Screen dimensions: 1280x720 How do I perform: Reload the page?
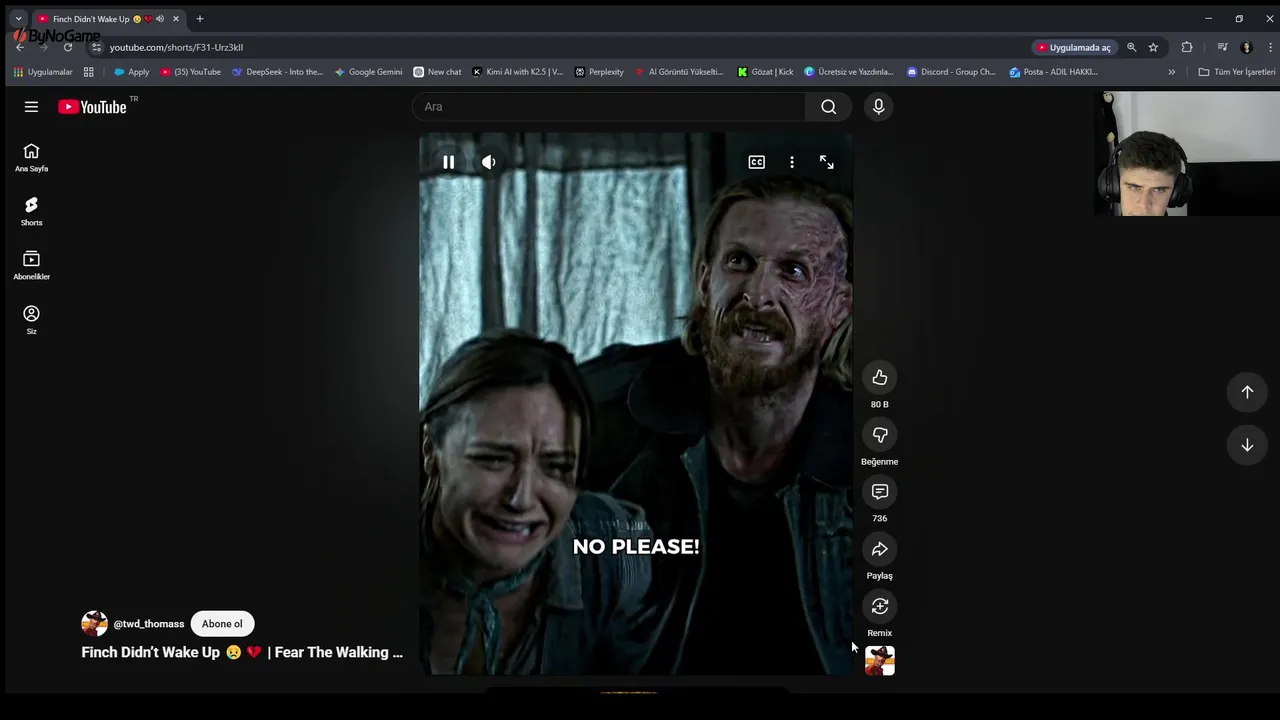67,47
